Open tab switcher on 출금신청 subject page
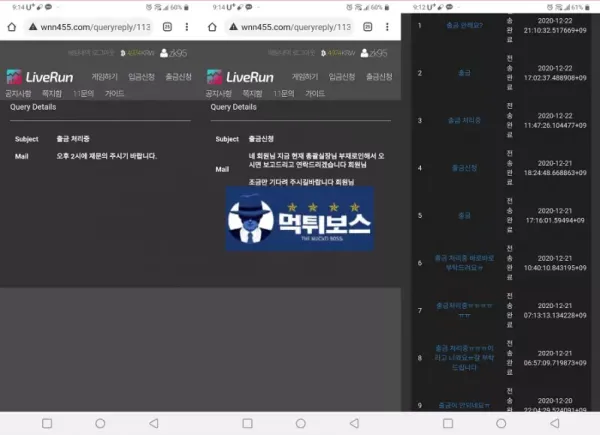Viewport: 600px width, 435px height. click(368, 27)
